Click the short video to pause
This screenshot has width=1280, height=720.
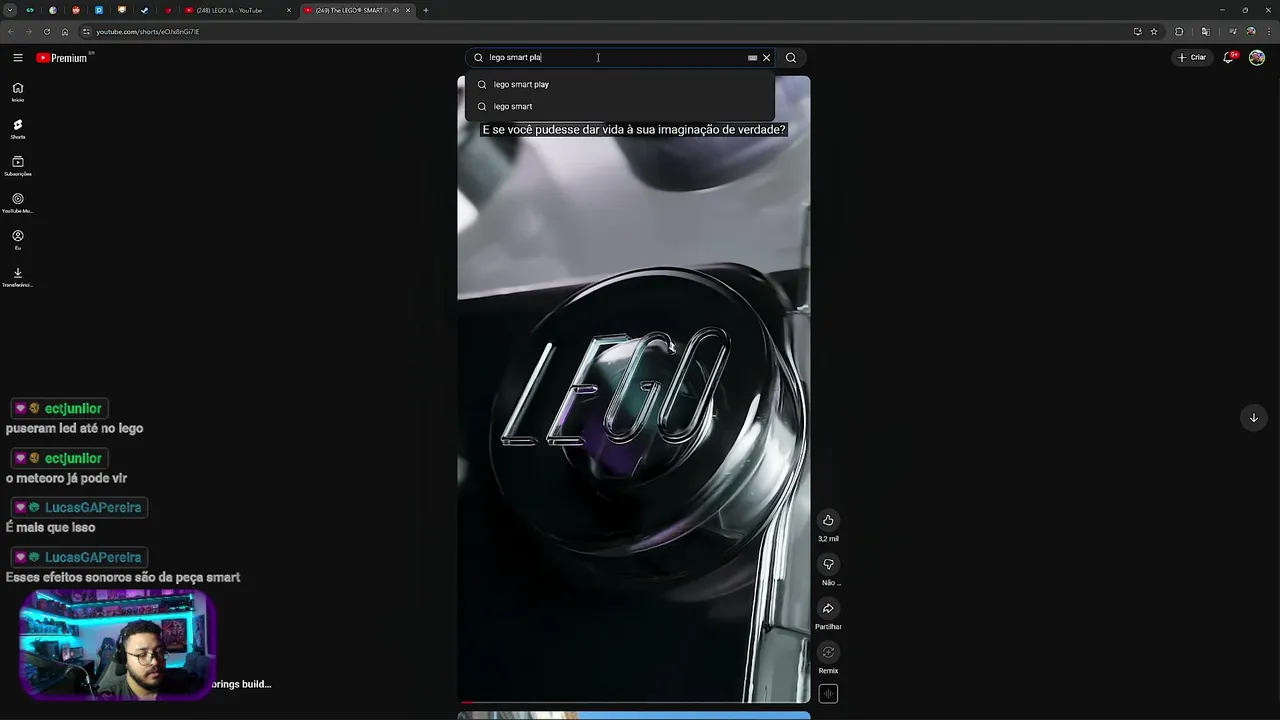coord(634,390)
